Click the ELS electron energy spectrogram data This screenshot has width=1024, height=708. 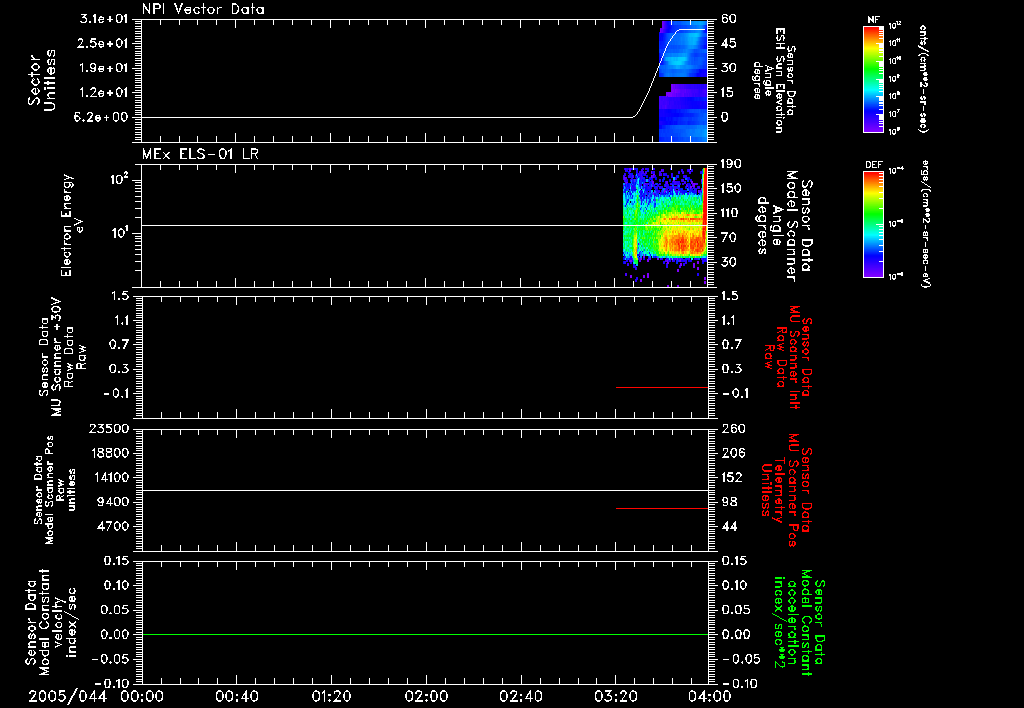665,225
